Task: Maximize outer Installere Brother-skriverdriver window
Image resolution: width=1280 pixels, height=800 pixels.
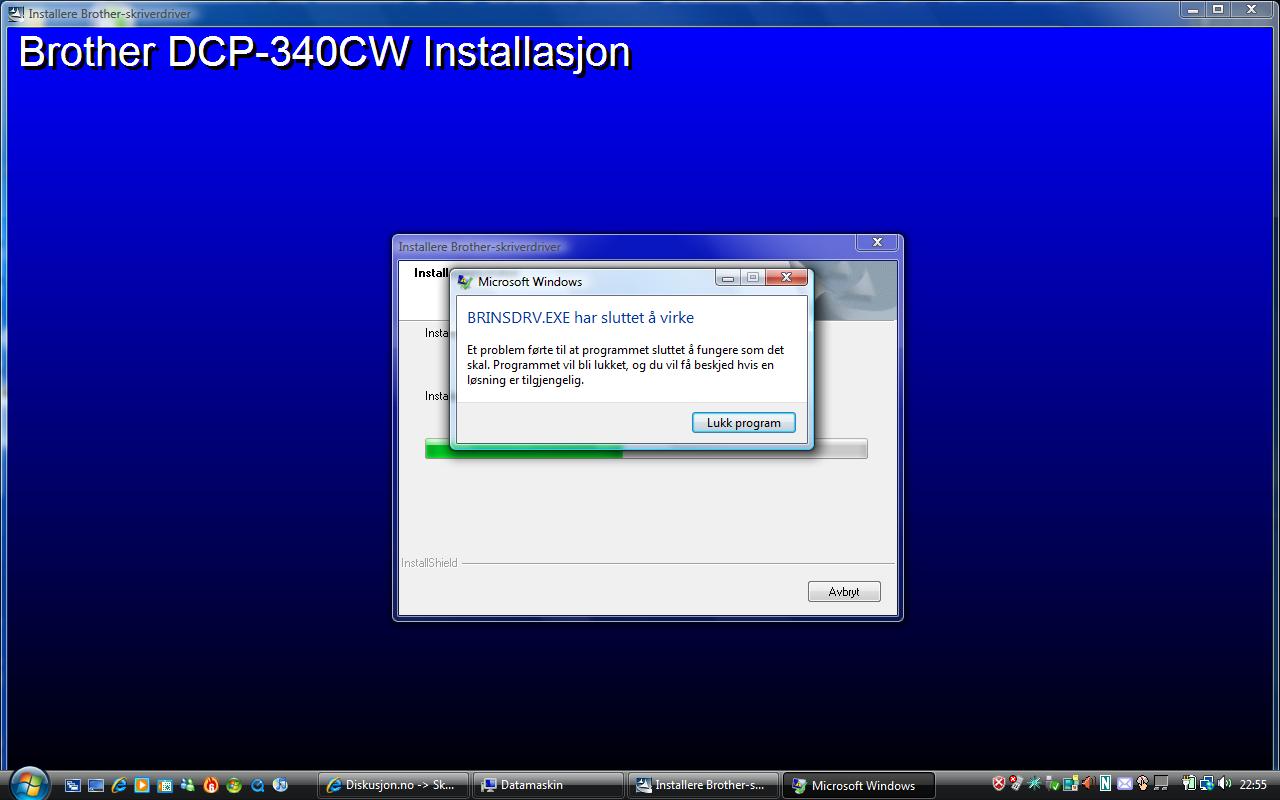Action: 1218,10
